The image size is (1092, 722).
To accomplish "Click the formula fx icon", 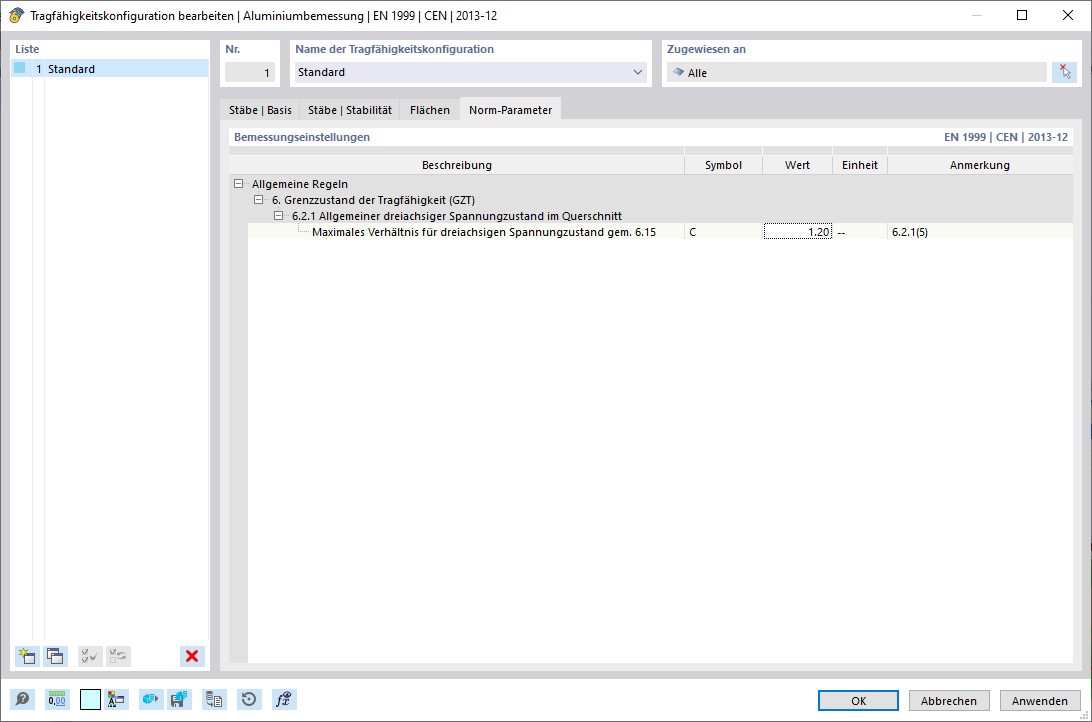I will [283, 699].
